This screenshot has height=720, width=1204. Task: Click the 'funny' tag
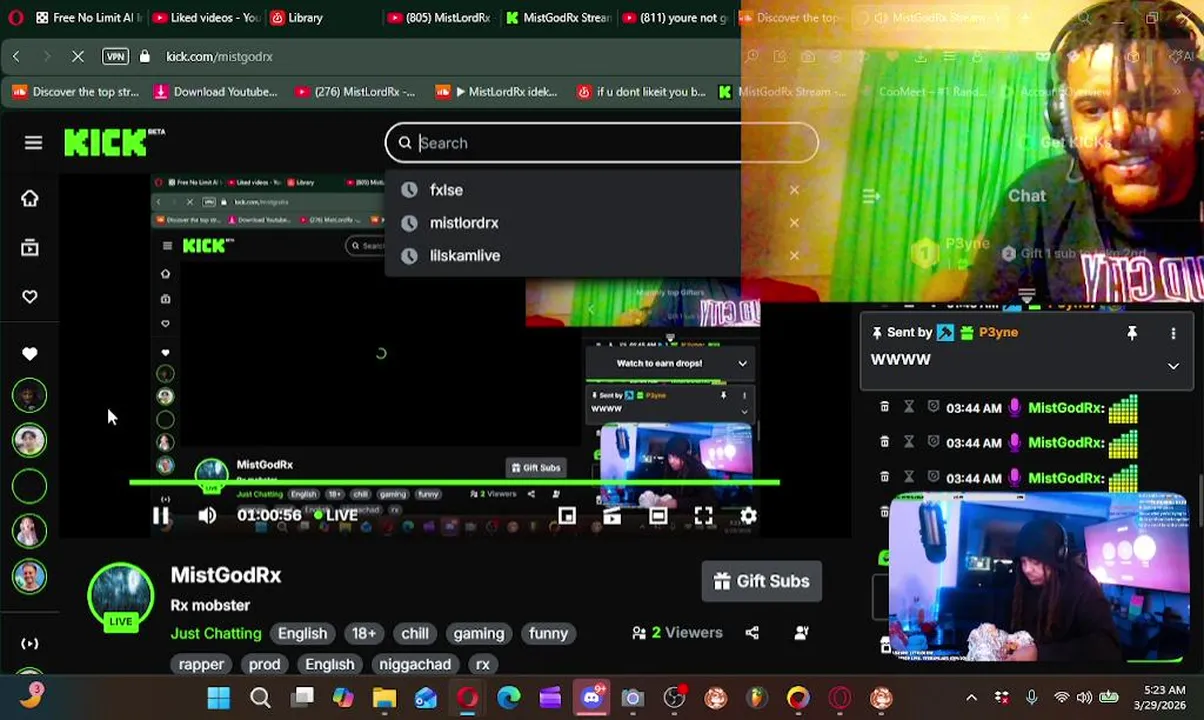click(548, 633)
